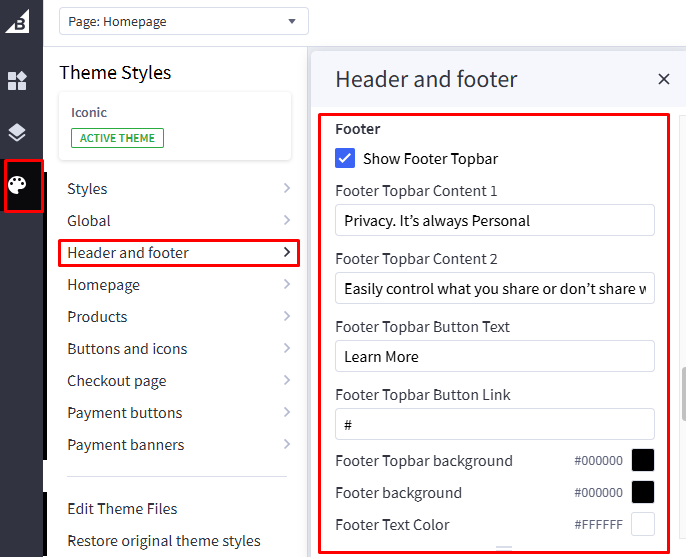The width and height of the screenshot is (686, 557).
Task: Uncheck Show Footer Topbar checkbox
Action: [345, 158]
